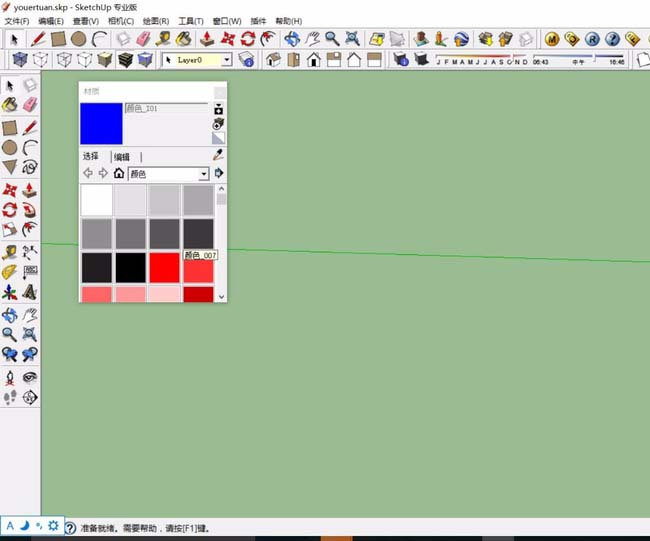The width and height of the screenshot is (650, 541).
Task: Toggle the moon night-mode icon at bottom left
Action: pos(24,525)
